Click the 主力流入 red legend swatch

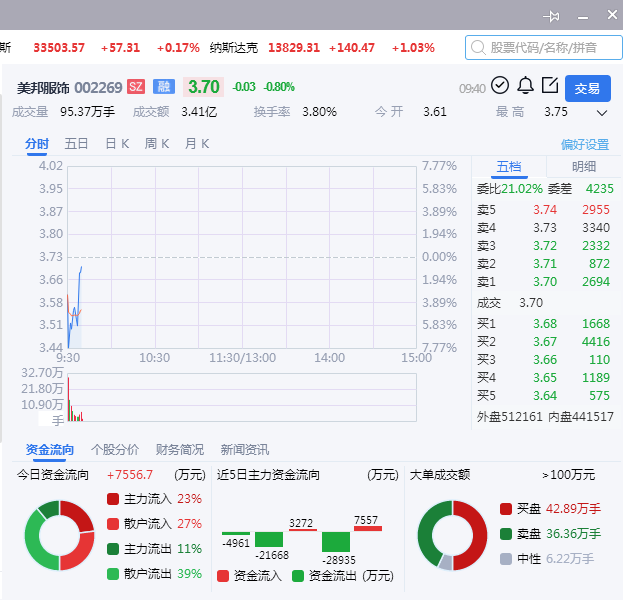113,499
